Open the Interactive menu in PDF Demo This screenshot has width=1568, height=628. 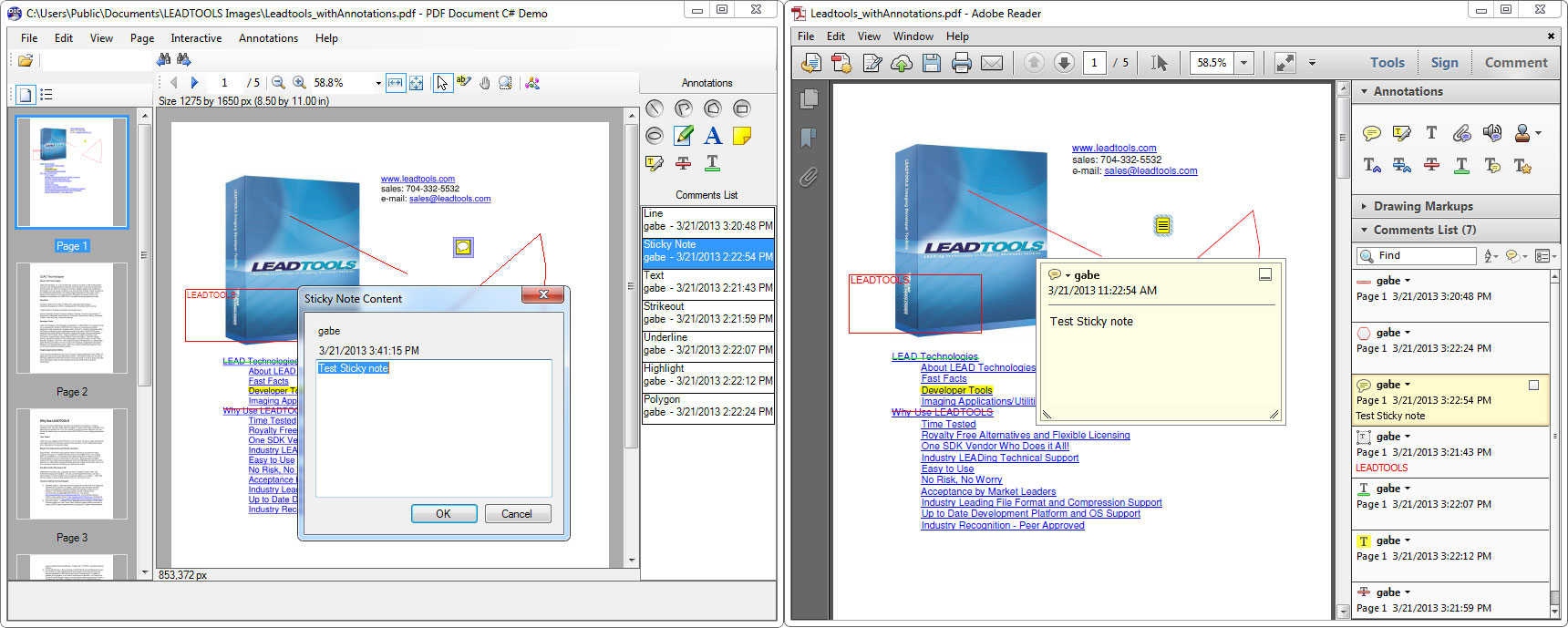coord(196,38)
